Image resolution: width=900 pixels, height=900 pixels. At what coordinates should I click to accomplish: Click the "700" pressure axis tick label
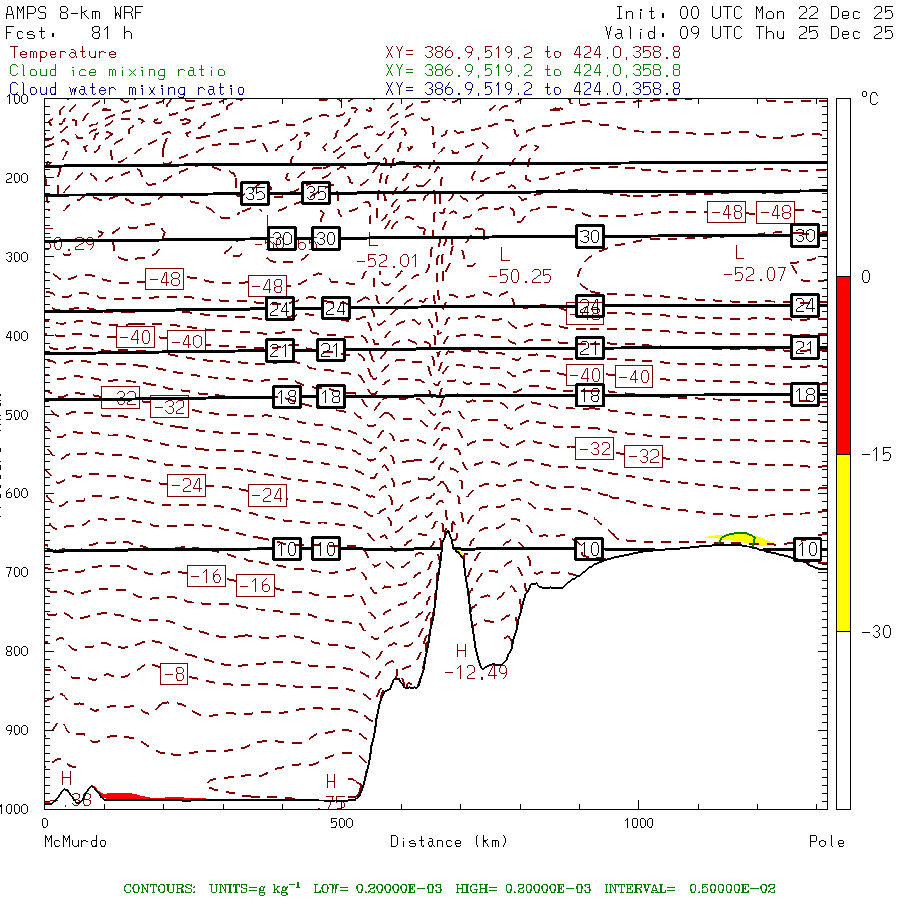click(x=17, y=572)
